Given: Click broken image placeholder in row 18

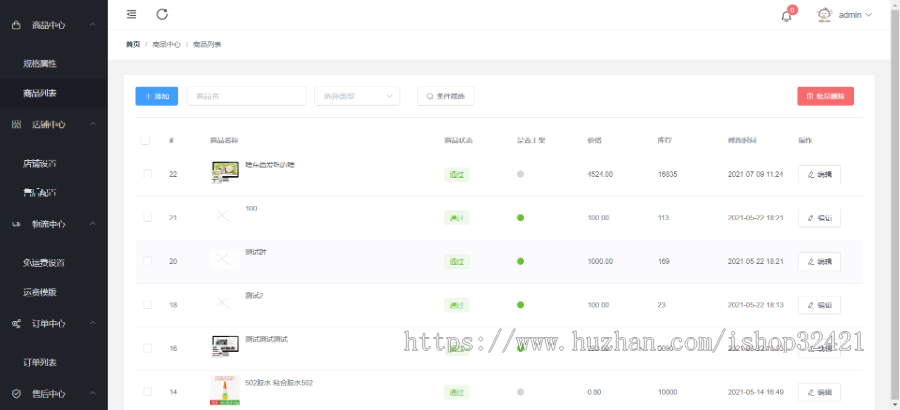Looking at the screenshot, I should point(224,303).
